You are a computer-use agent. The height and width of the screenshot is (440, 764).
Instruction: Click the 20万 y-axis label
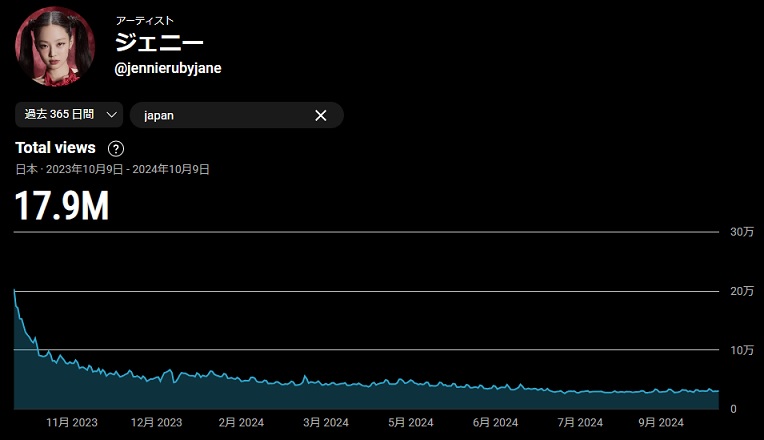(x=741, y=291)
